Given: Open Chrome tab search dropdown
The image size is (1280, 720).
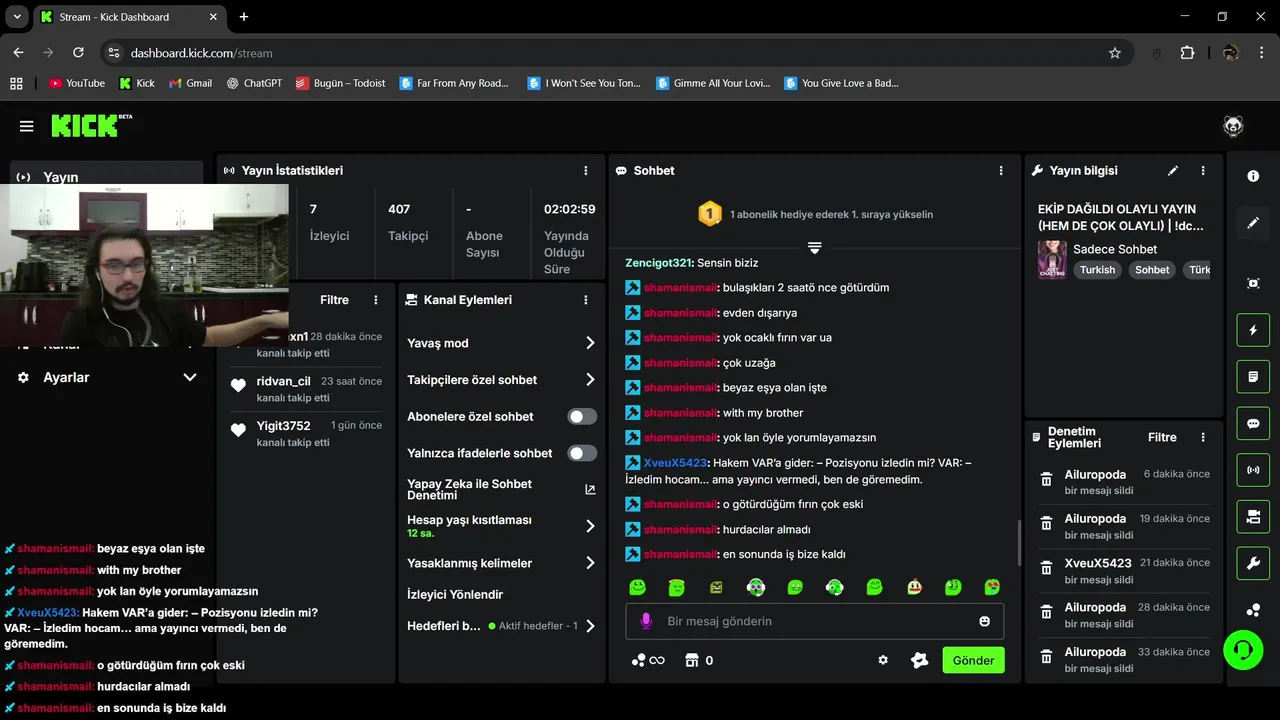Looking at the screenshot, I should tap(17, 17).
